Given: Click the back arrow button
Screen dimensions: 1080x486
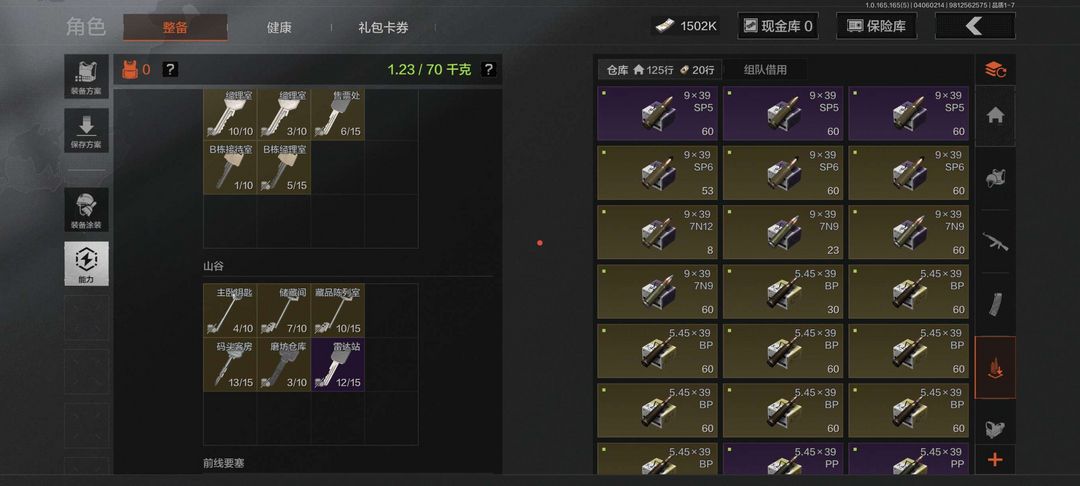Looking at the screenshot, I should coord(974,26).
